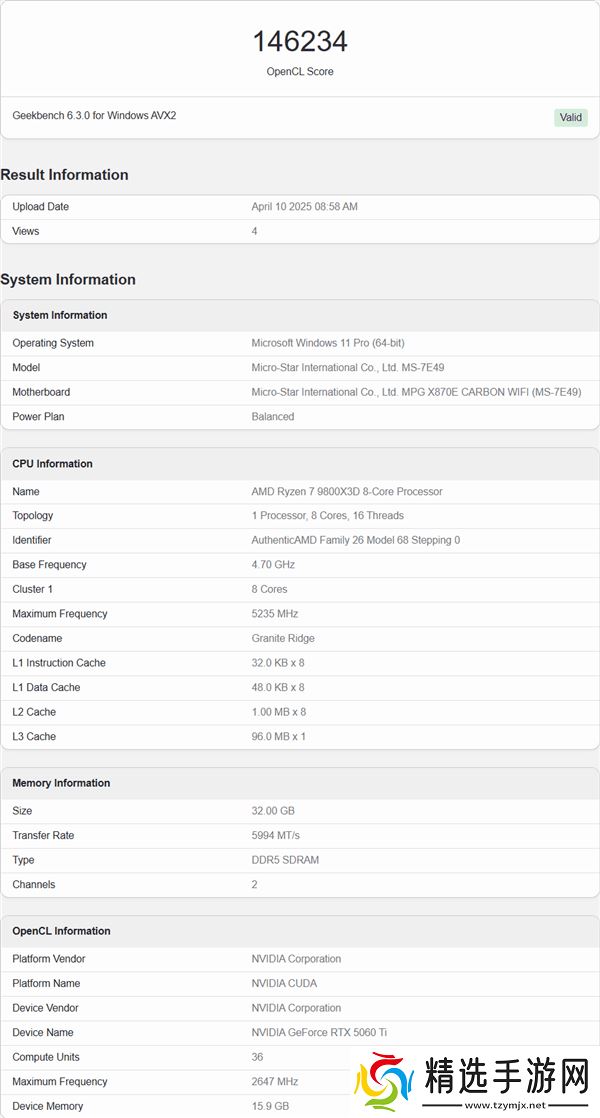Click the Views row
Viewport: 600px width, 1118px height.
(x=300, y=231)
